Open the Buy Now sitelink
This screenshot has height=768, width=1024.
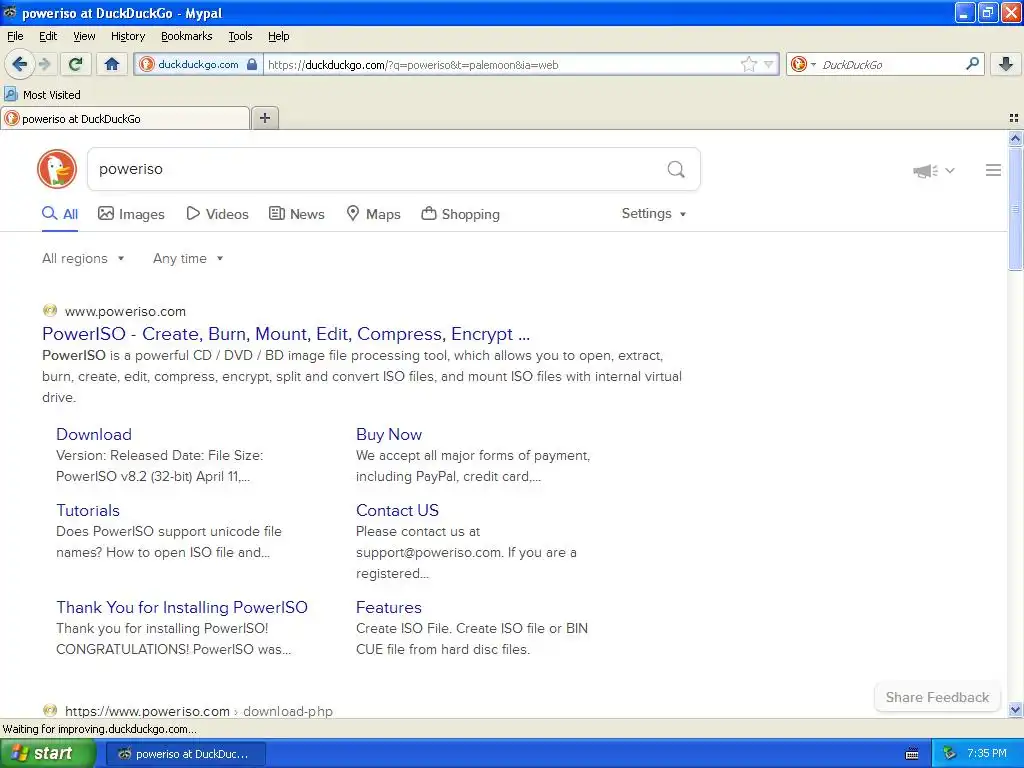389,434
